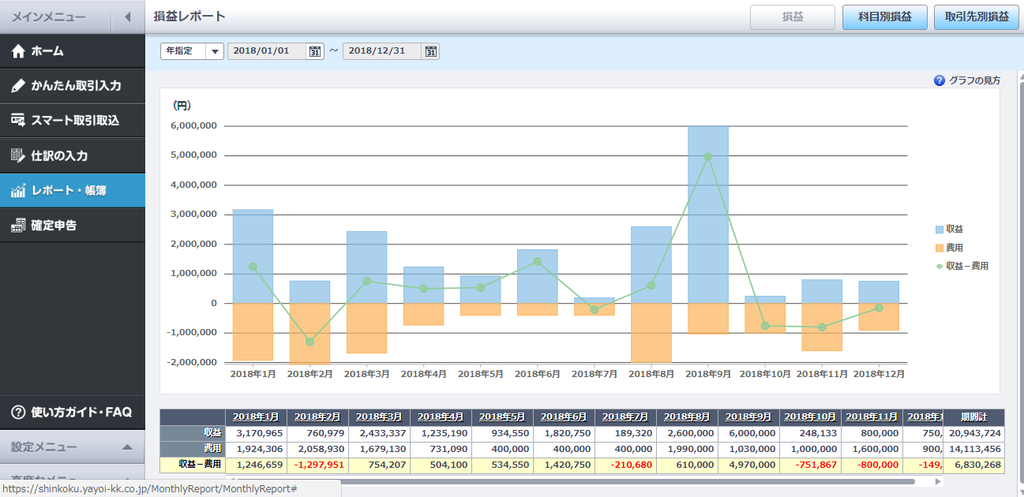Open 使い方ガイド・FAQ help link
Screen dimensions: 1024x497
pyautogui.click(x=72, y=412)
